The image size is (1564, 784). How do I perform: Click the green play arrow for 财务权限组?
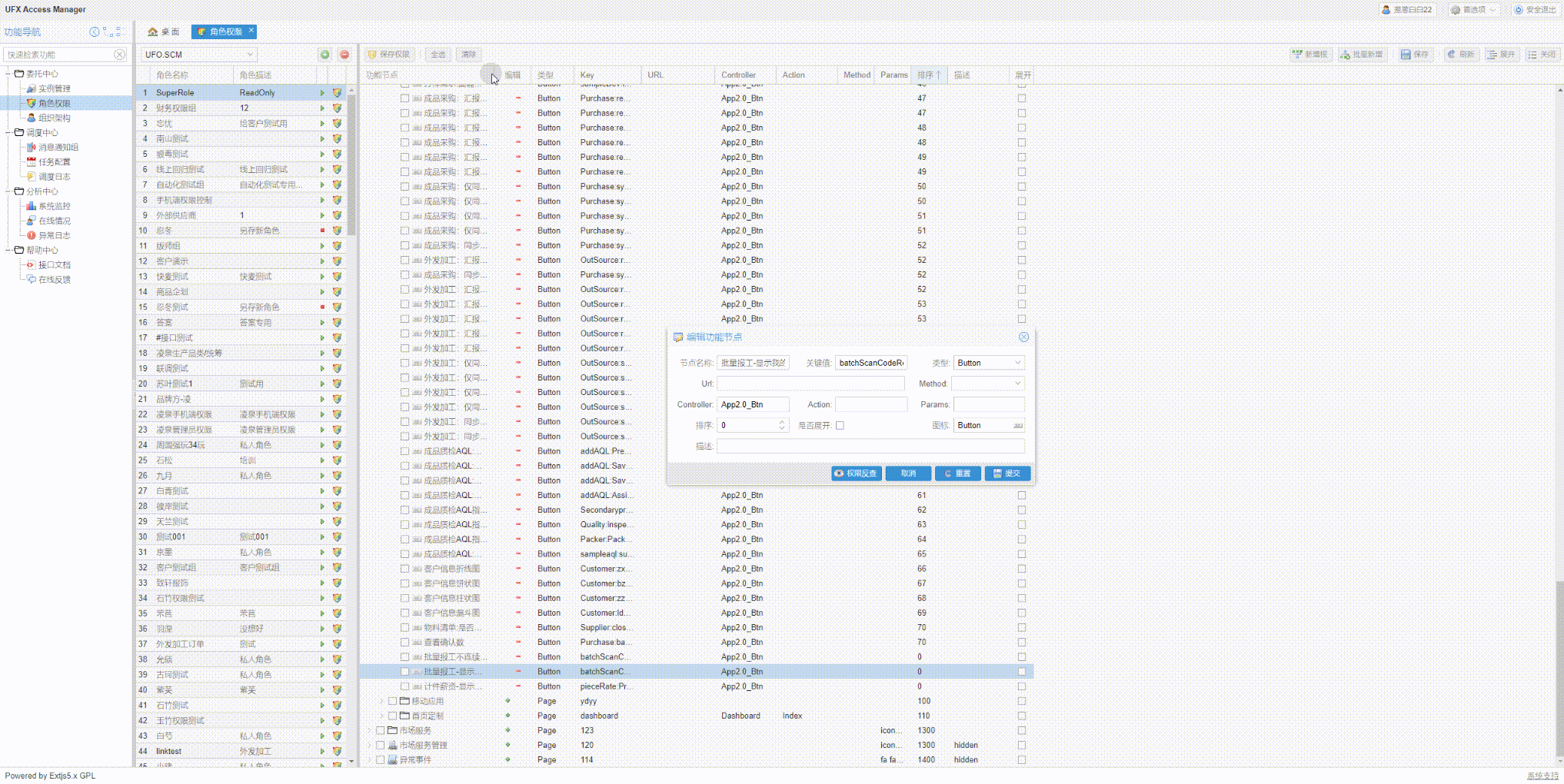coord(322,108)
